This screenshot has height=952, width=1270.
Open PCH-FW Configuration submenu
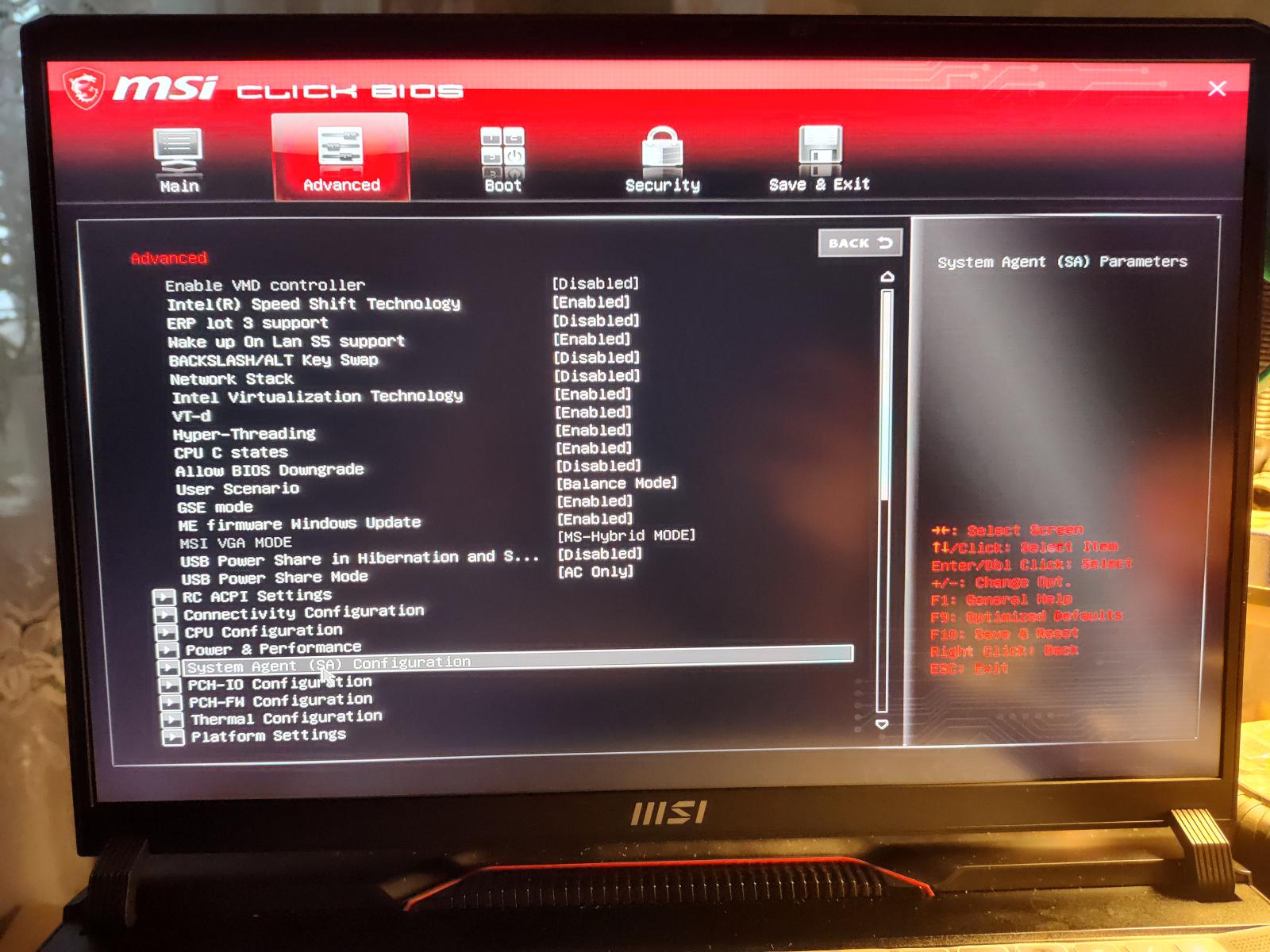point(280,701)
